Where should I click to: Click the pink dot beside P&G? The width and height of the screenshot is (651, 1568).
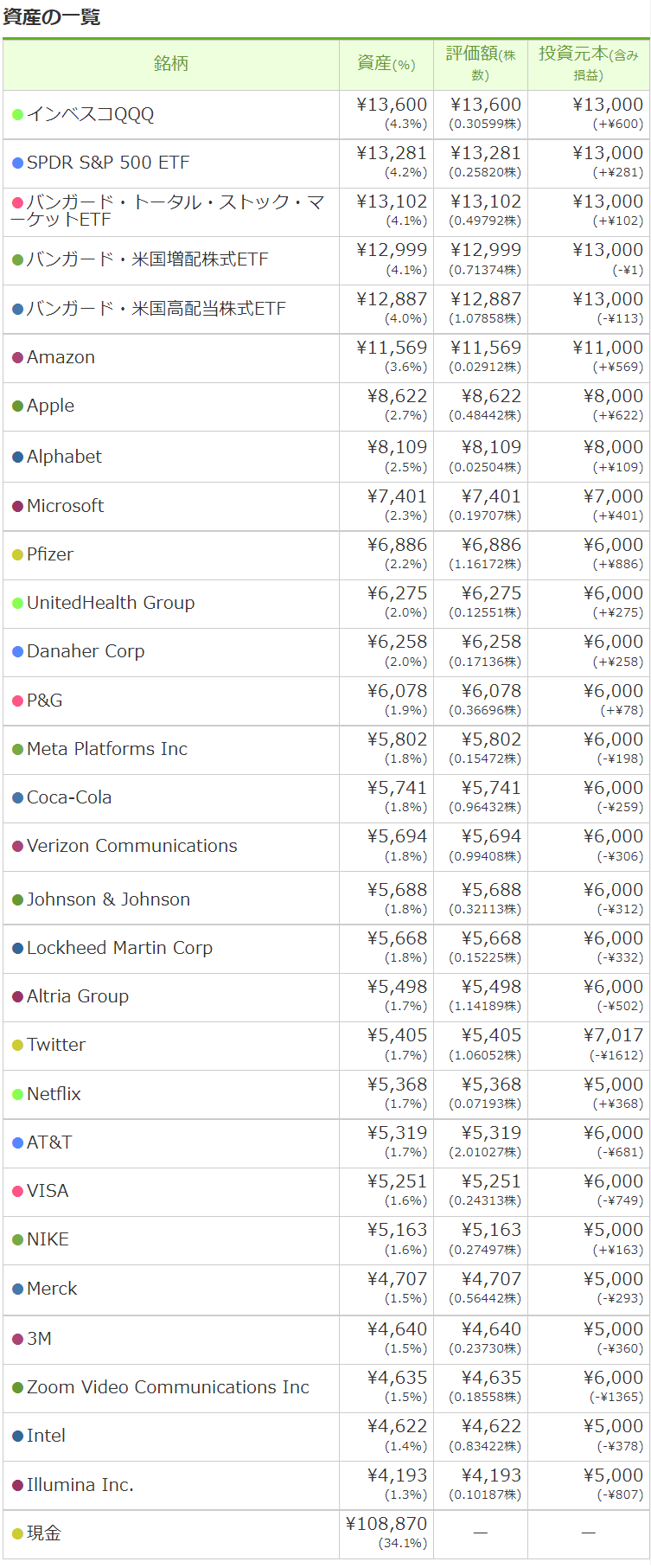click(x=17, y=701)
